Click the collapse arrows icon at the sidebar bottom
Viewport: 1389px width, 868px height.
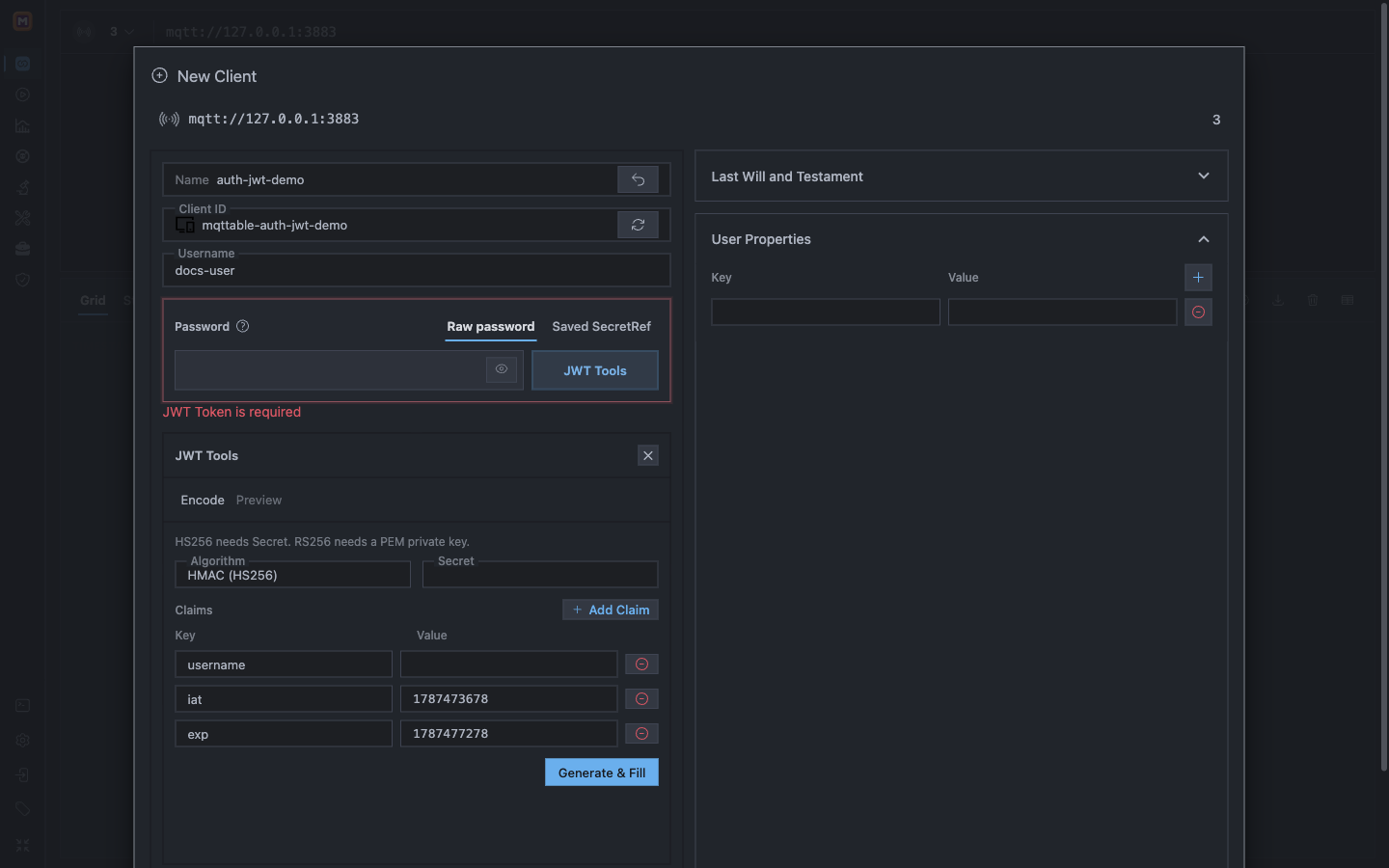click(x=22, y=845)
